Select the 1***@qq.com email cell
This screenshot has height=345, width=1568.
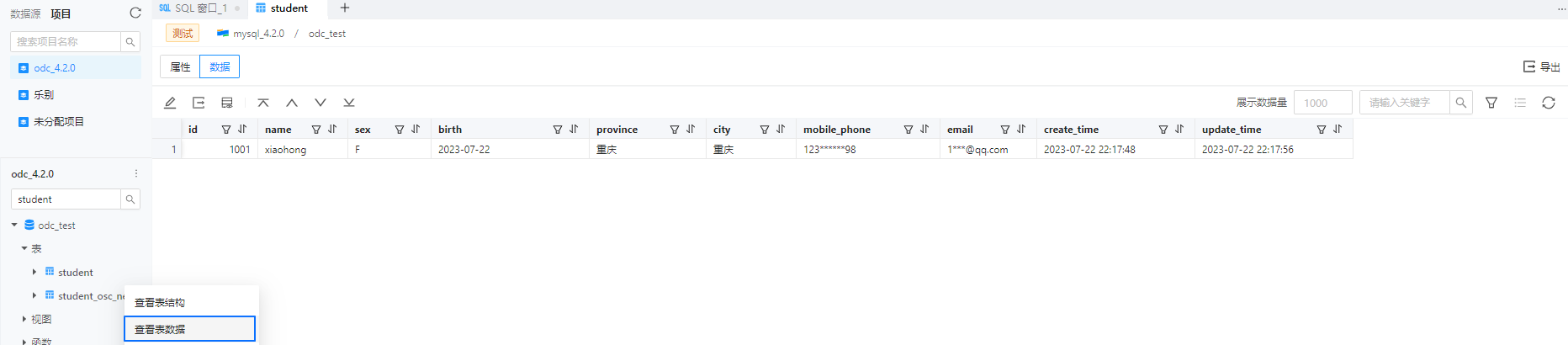(988, 149)
